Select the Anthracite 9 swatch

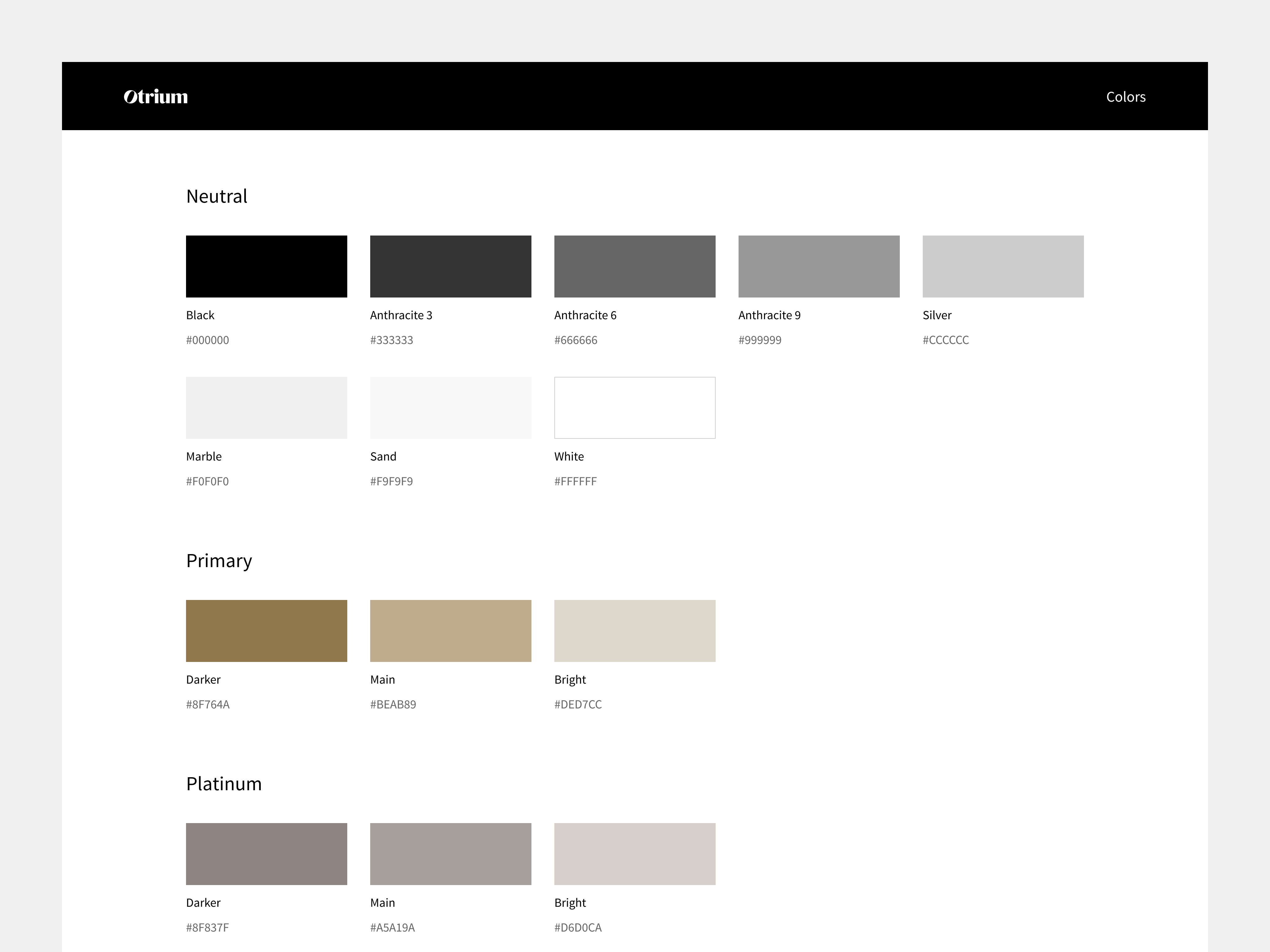coord(819,266)
